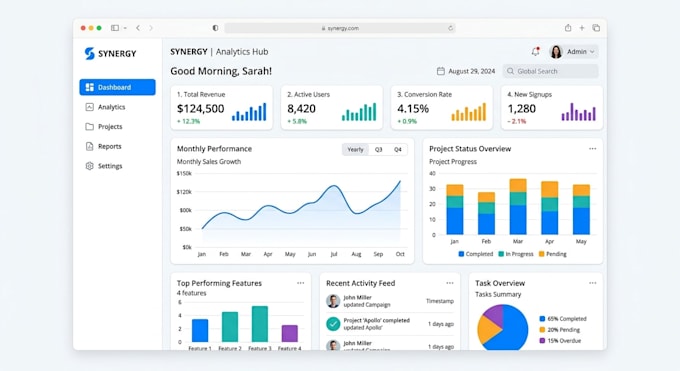
Task: Open a new tab with plus icon
Action: click(x=582, y=28)
